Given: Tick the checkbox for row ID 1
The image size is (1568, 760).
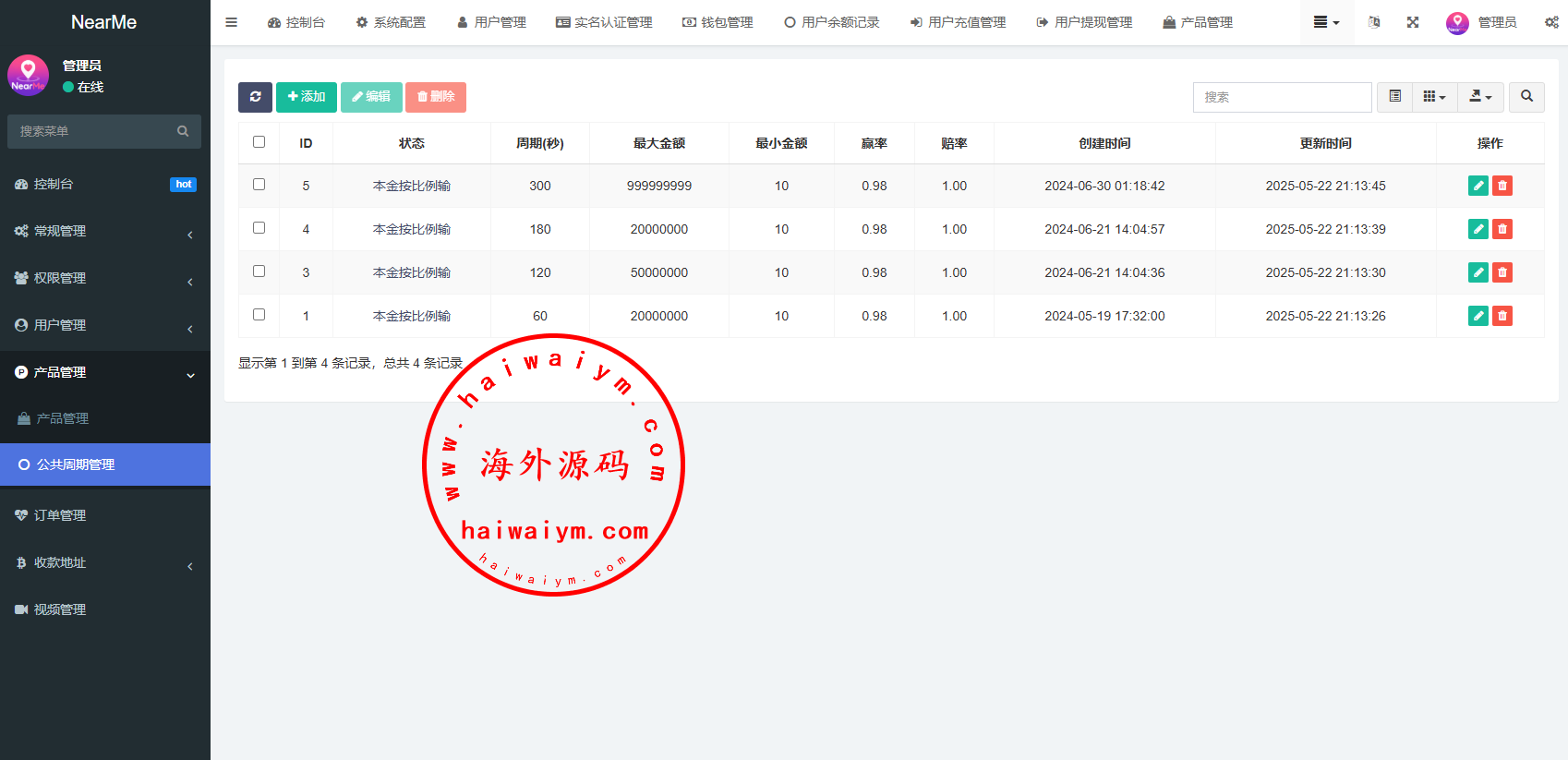Looking at the screenshot, I should click(259, 315).
